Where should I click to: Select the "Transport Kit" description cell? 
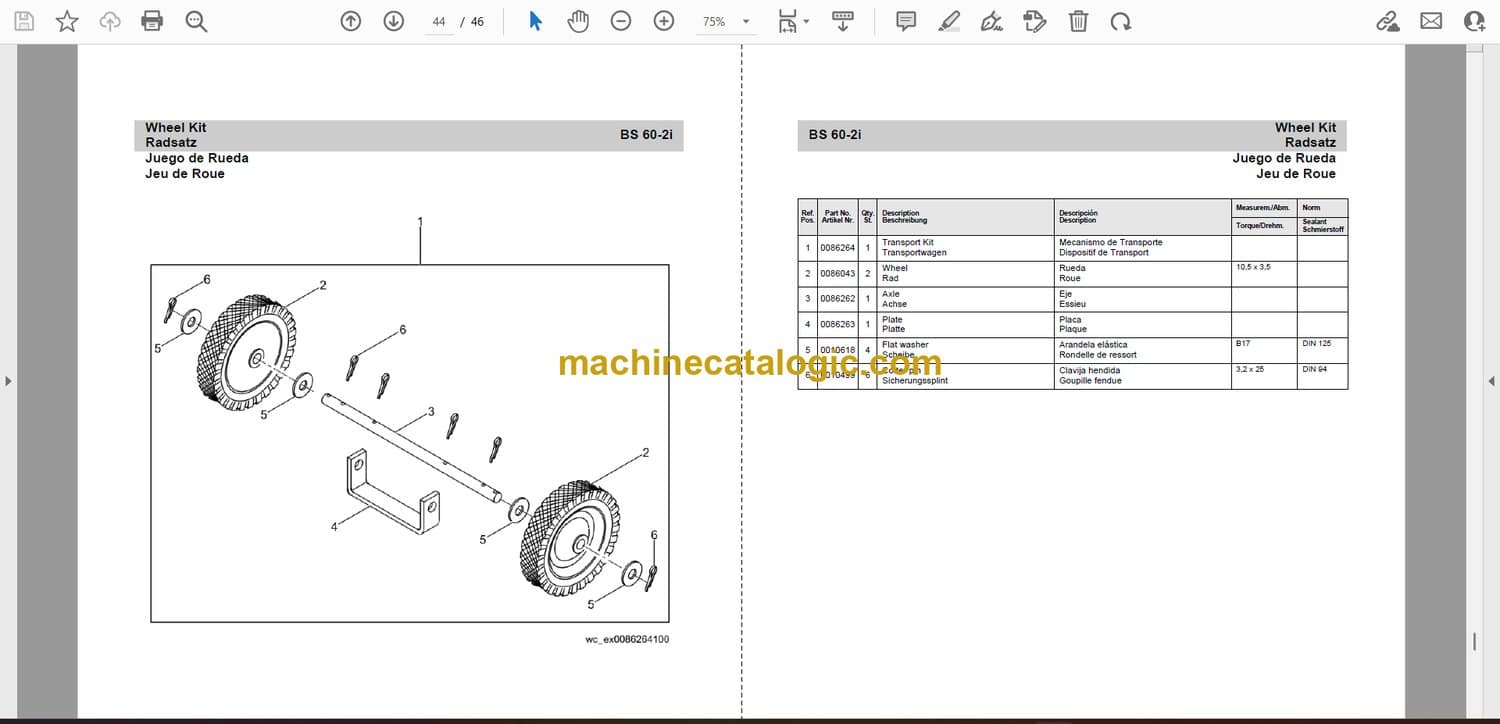click(x=966, y=247)
